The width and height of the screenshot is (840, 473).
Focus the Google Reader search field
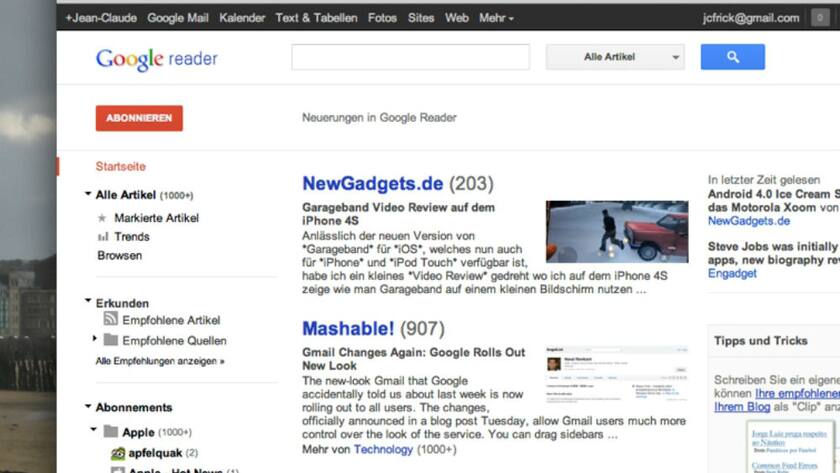410,57
